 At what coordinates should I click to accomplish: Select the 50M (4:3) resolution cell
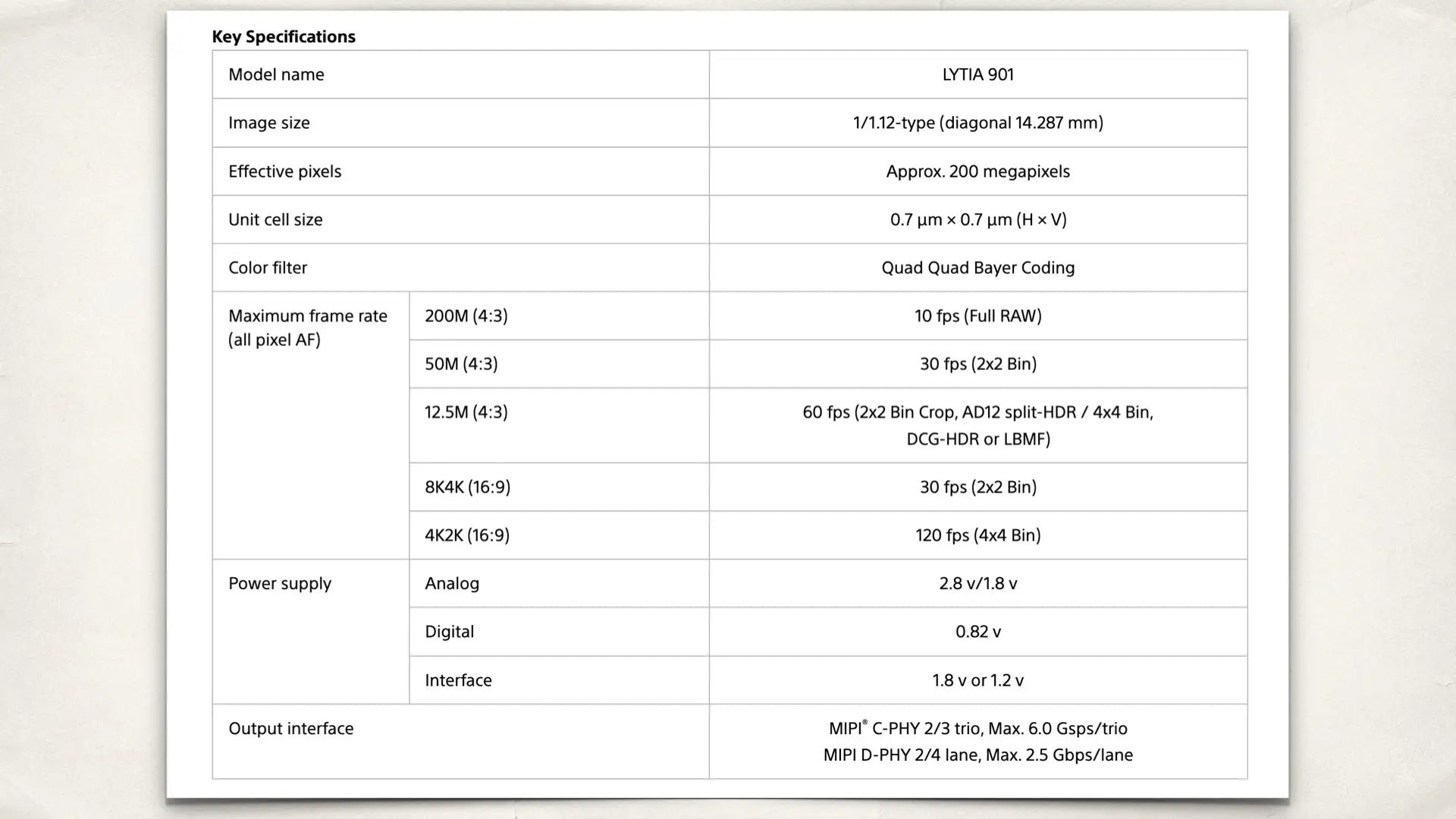[461, 364]
